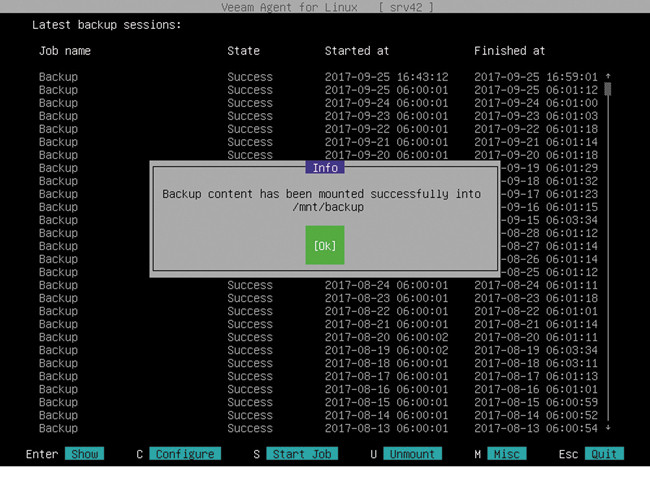Click finished time 2017-08-19 06:03:34
The width and height of the screenshot is (650, 488).
pos(536,350)
